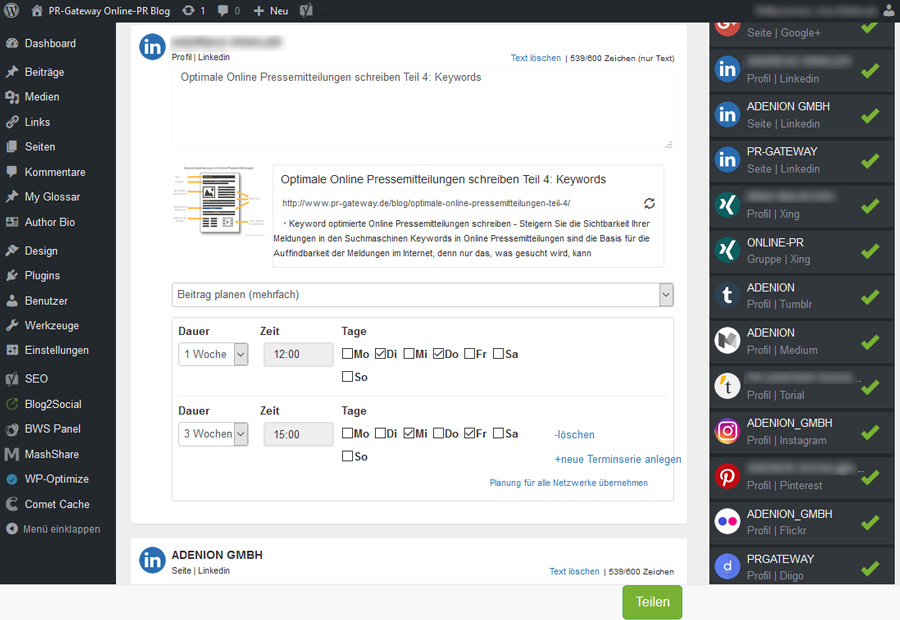Click Text löschen for the LinkedIn profile post

coord(536,58)
